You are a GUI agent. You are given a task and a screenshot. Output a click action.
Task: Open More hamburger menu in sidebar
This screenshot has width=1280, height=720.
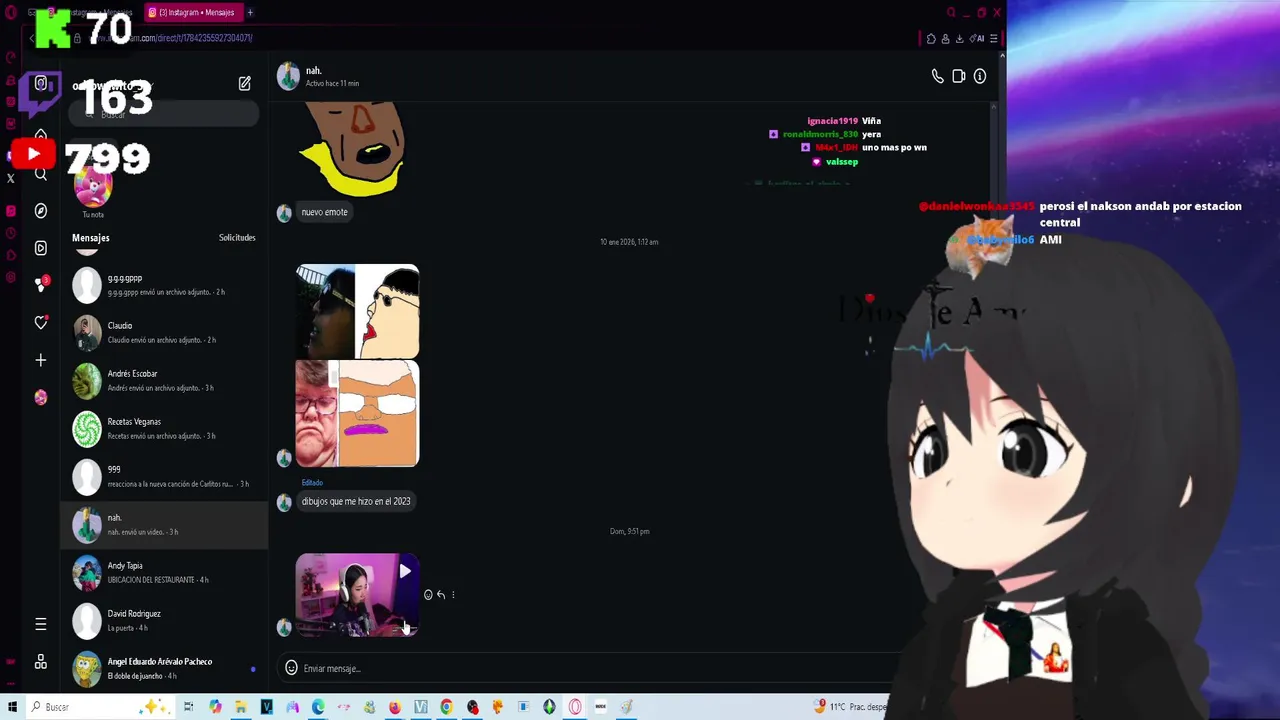pos(41,624)
